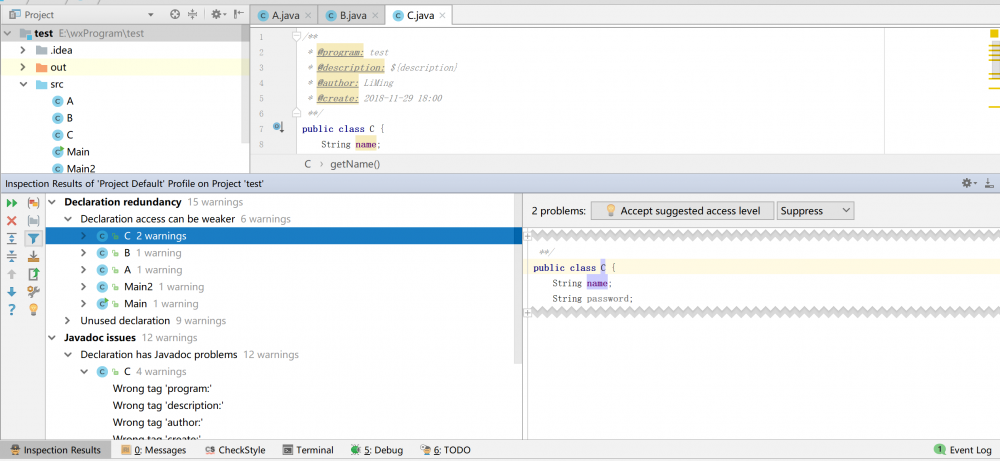
Task: Expand the out folder
Action: (x=23, y=67)
